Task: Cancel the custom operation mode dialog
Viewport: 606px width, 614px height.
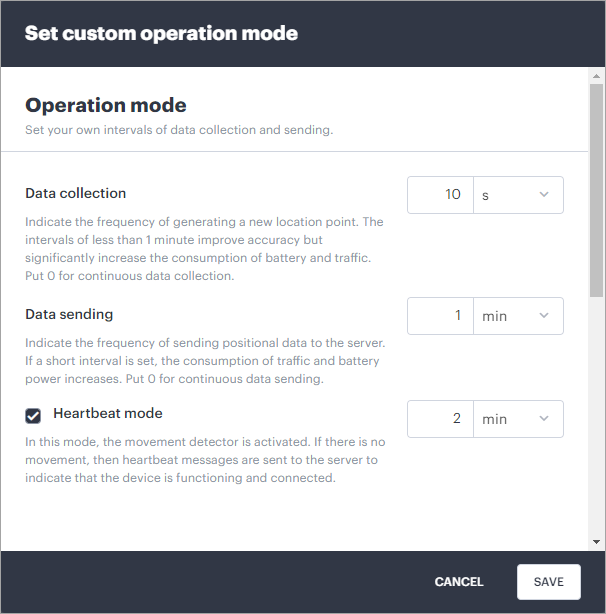Action: (459, 582)
